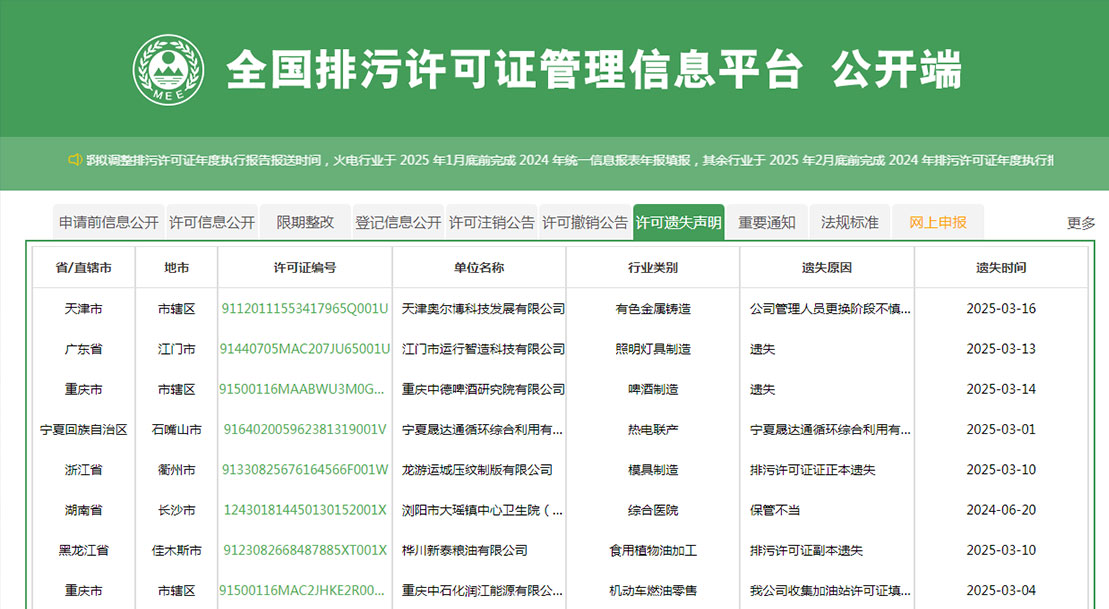Viewport: 1109px width, 609px height.
Task: Open the 许可信息公开 tab
Action: click(213, 221)
